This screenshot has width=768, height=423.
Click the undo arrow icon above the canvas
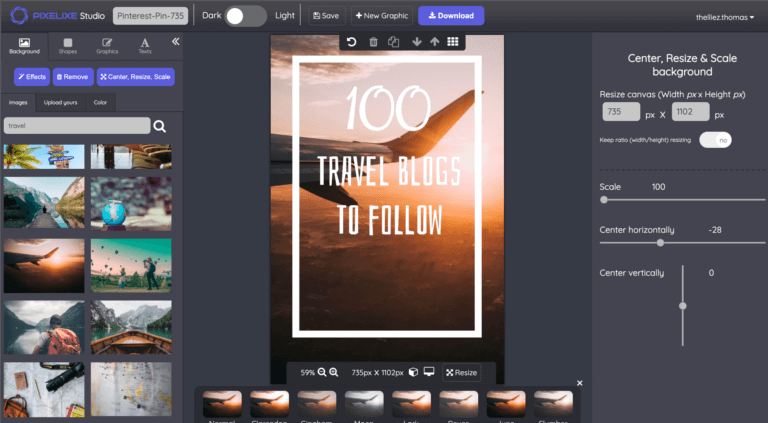(351, 42)
